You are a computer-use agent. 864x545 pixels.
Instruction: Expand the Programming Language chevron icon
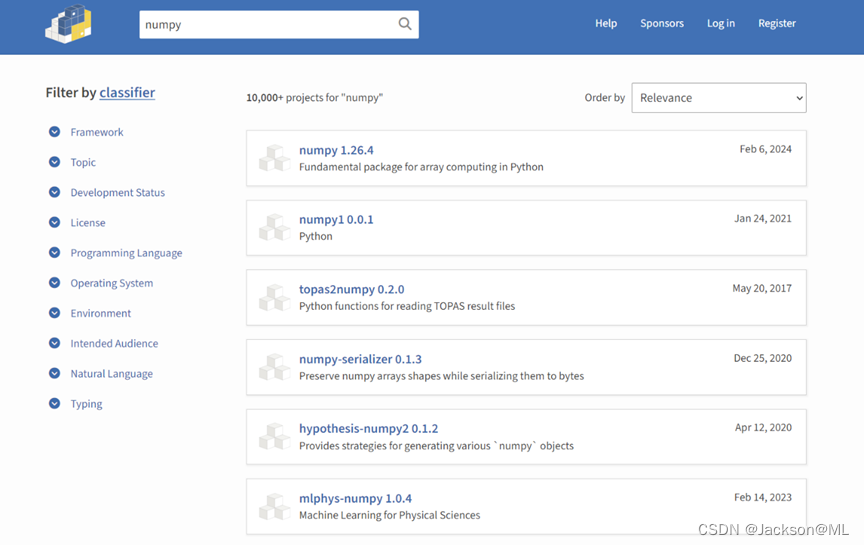coord(55,252)
